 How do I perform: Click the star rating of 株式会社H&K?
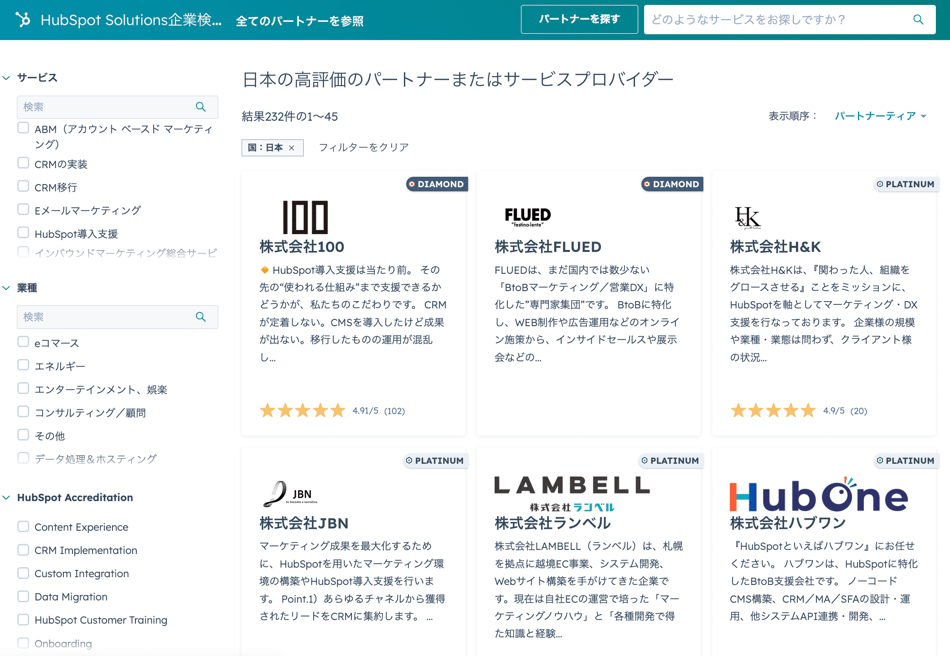(x=773, y=411)
